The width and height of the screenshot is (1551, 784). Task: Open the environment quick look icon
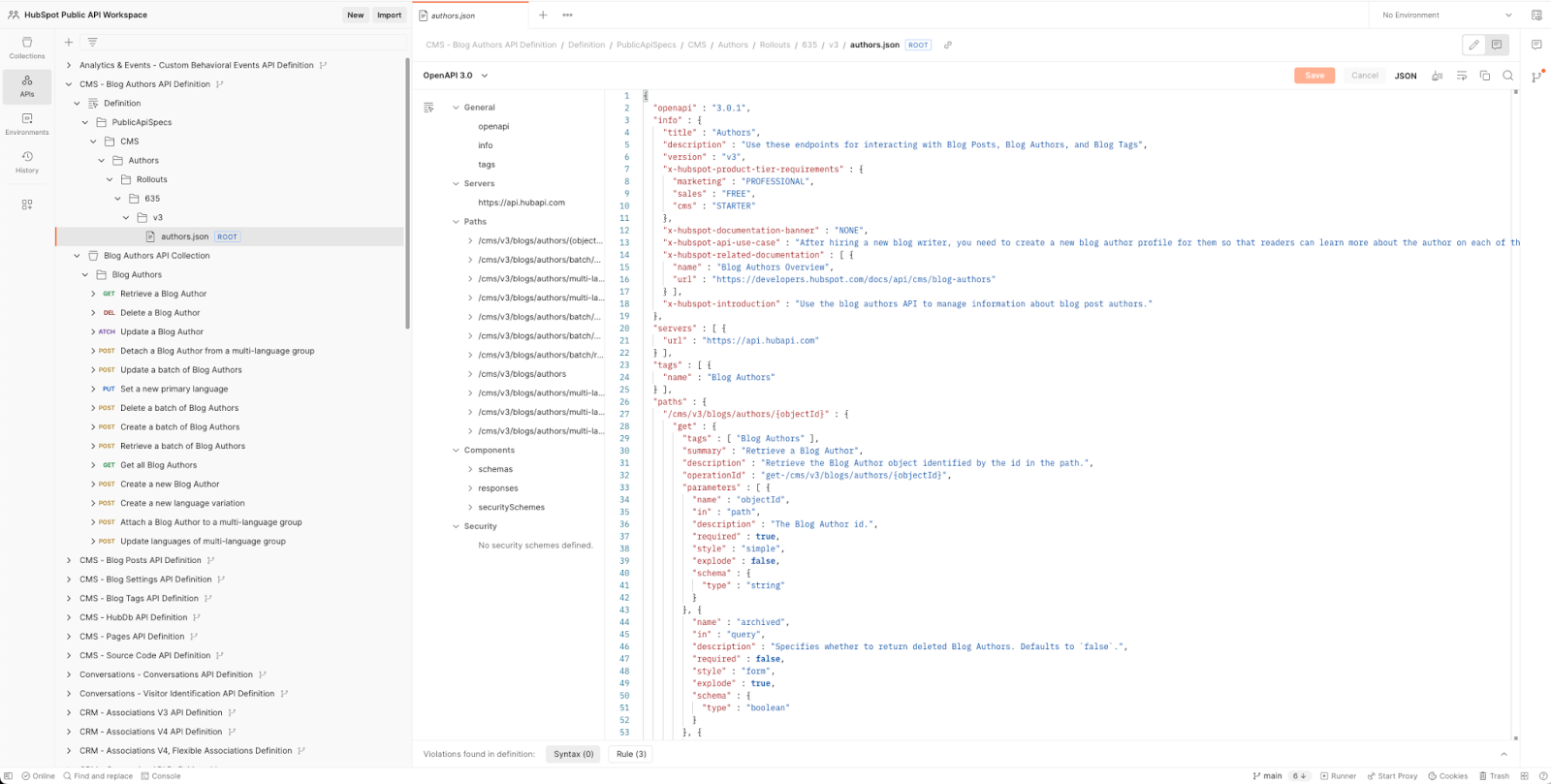pos(1536,16)
